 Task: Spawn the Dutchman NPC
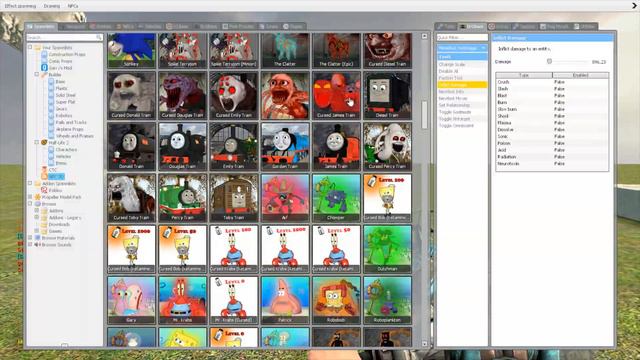point(387,249)
